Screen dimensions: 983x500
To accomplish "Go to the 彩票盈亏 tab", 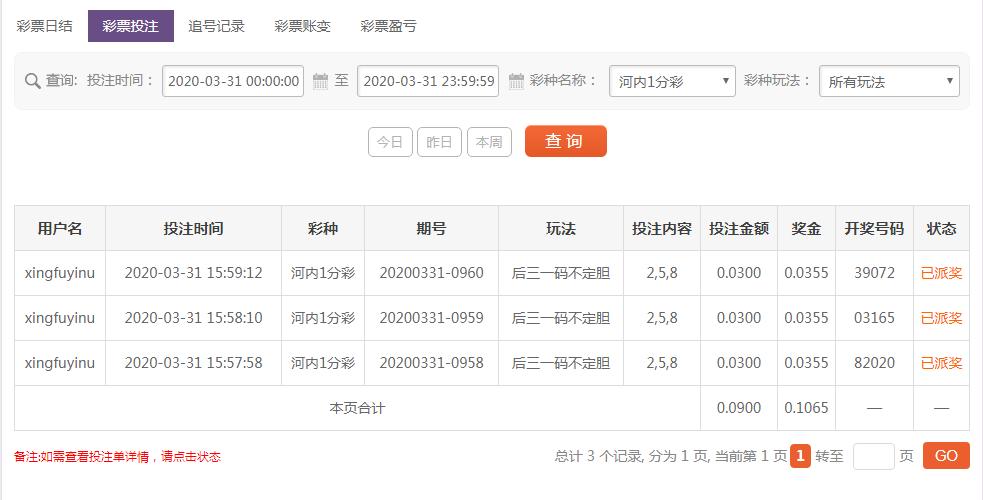I will coord(388,26).
